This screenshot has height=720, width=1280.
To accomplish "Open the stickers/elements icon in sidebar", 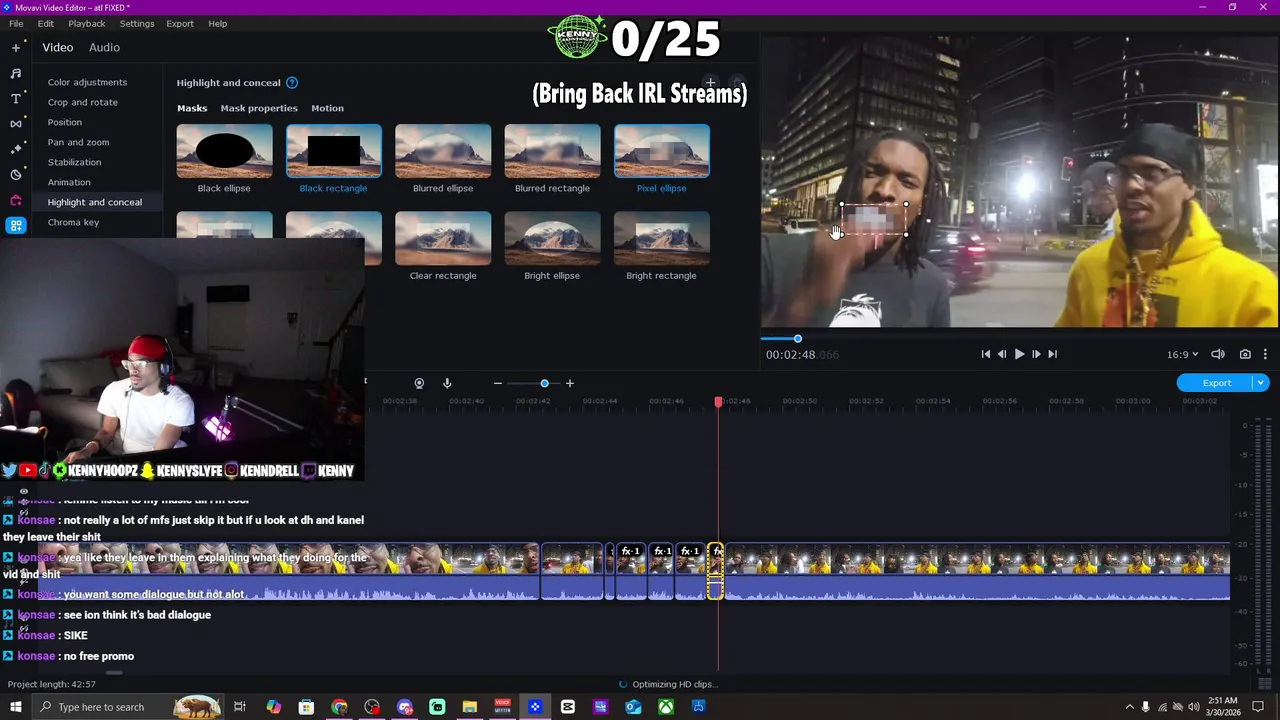I will 16,174.
